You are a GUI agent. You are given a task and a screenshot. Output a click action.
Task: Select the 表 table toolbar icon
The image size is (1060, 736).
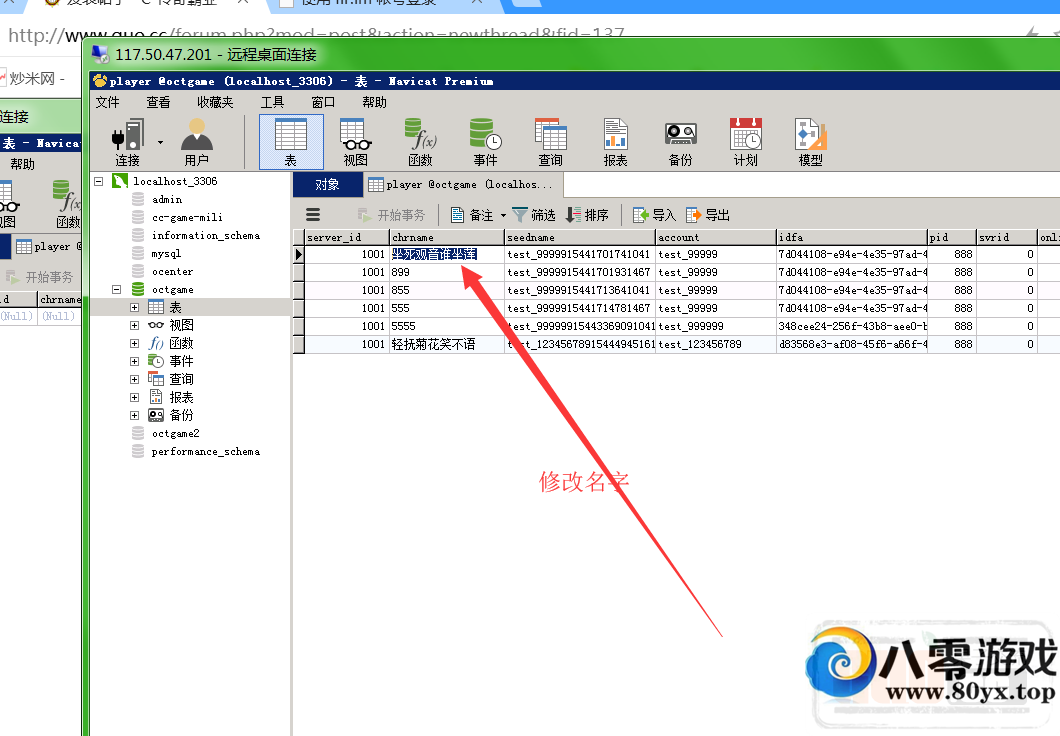pos(291,142)
